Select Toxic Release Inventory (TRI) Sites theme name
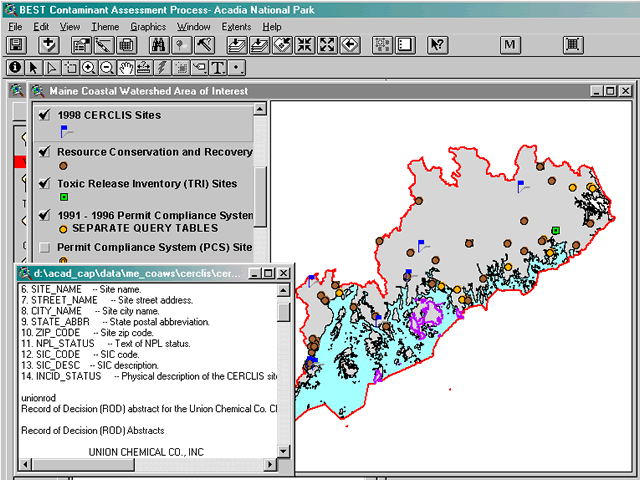Screen dimensions: 640x480 click(147, 184)
